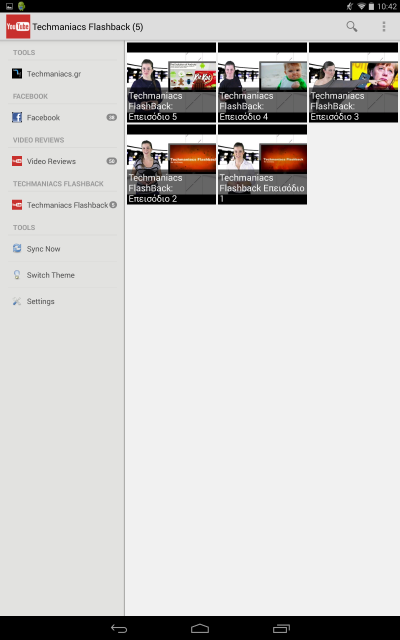Click YouTube icon beside Techmaniacs Flashback

[x=17, y=205]
